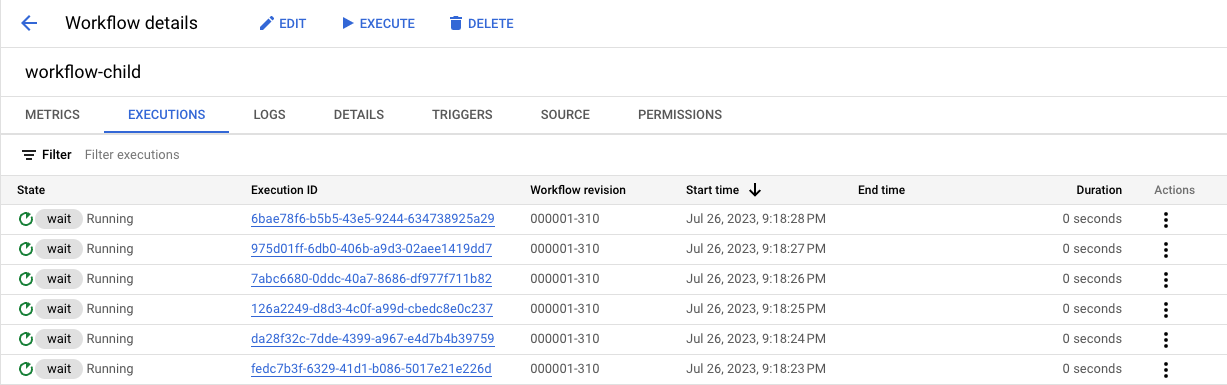
Task: Click the wait chip on execution fedc7b3f
Action: [x=59, y=369]
